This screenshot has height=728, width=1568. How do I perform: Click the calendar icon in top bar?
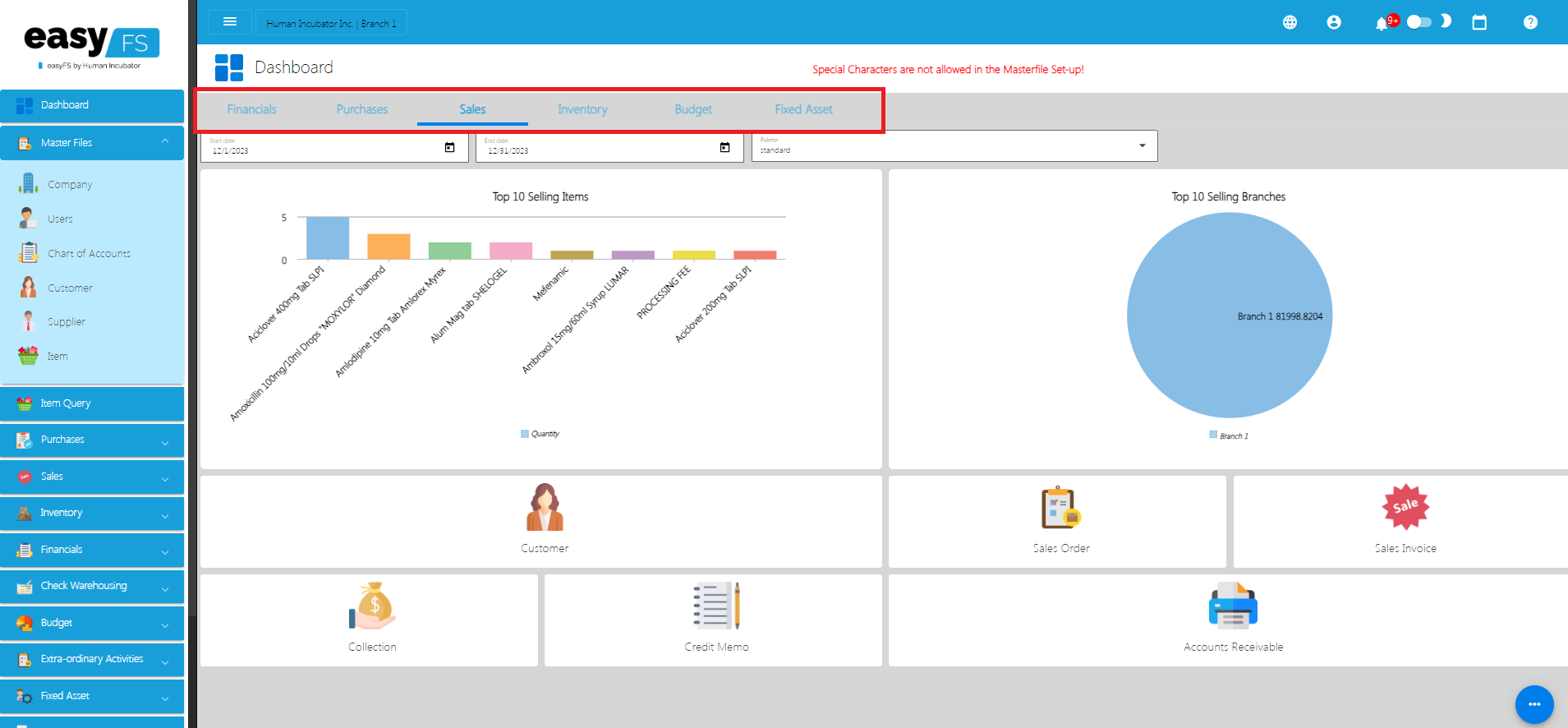(1479, 22)
